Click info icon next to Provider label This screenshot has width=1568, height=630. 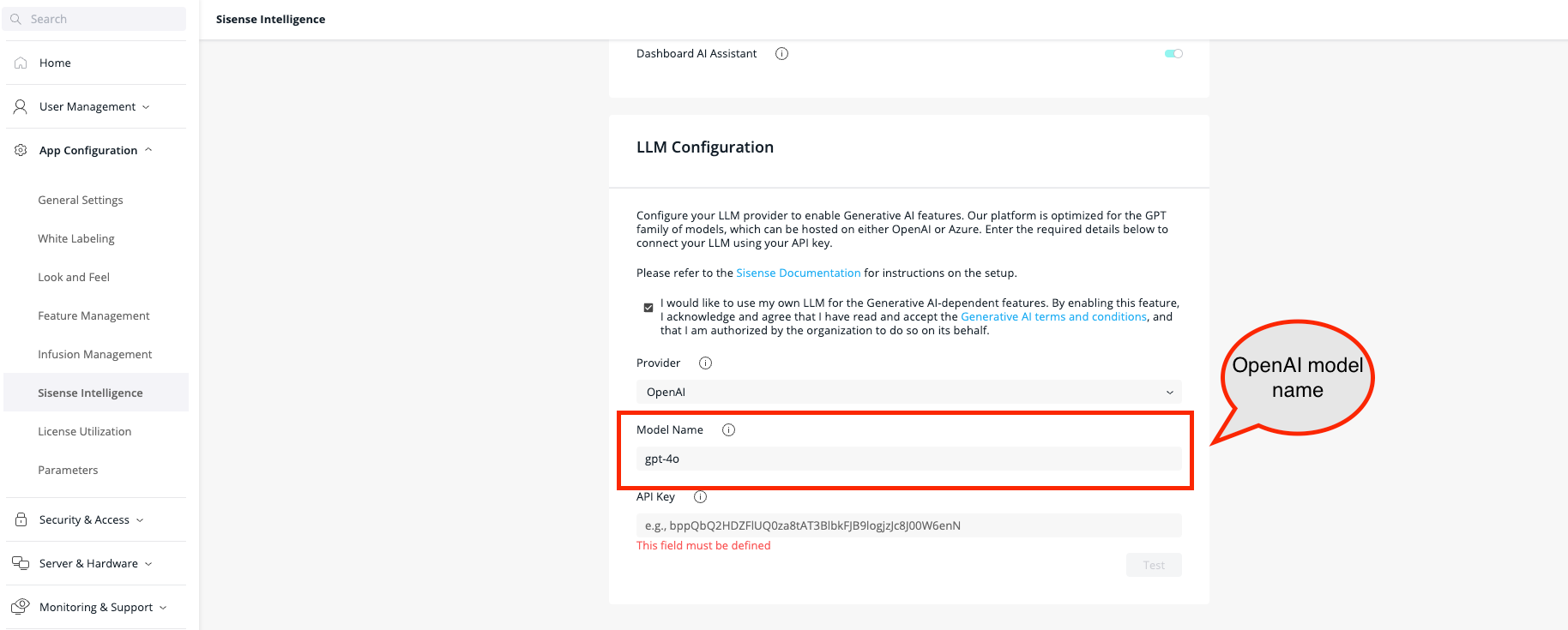click(705, 363)
